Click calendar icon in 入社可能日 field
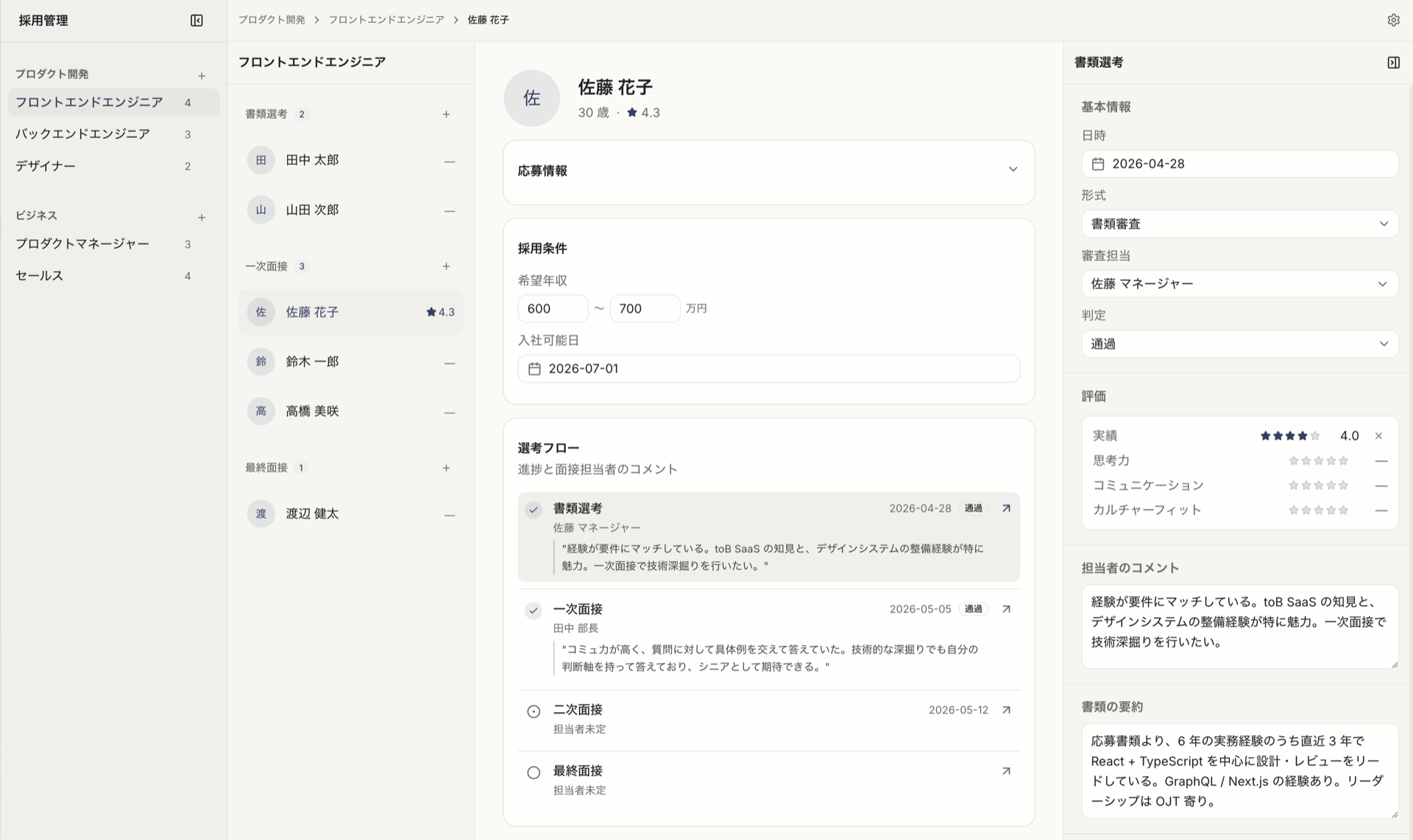 tap(535, 369)
